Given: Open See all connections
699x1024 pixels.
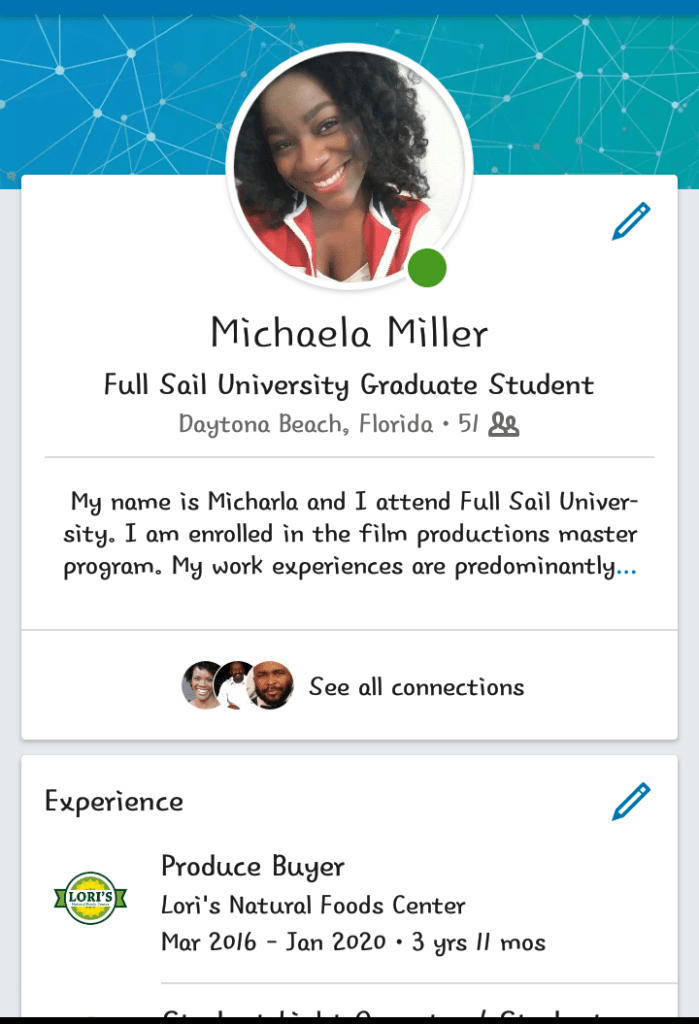Looking at the screenshot, I should [416, 687].
